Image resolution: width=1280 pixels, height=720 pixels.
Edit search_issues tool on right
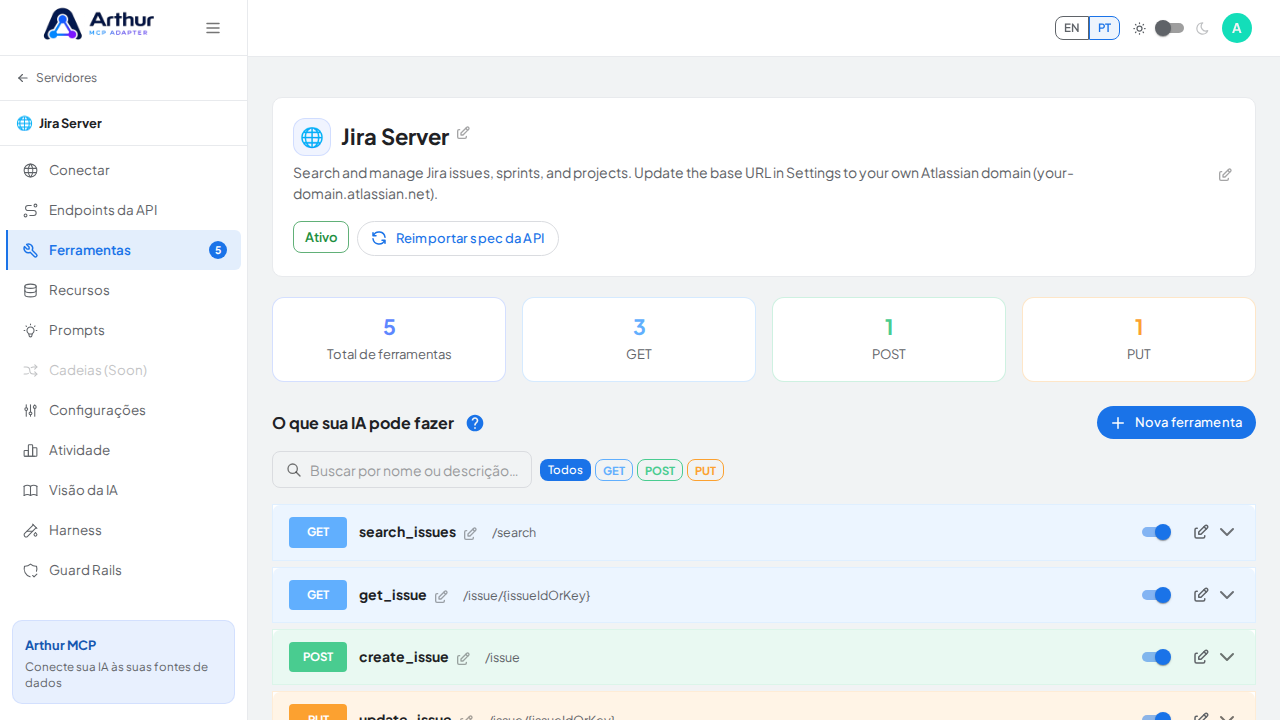click(x=1201, y=532)
